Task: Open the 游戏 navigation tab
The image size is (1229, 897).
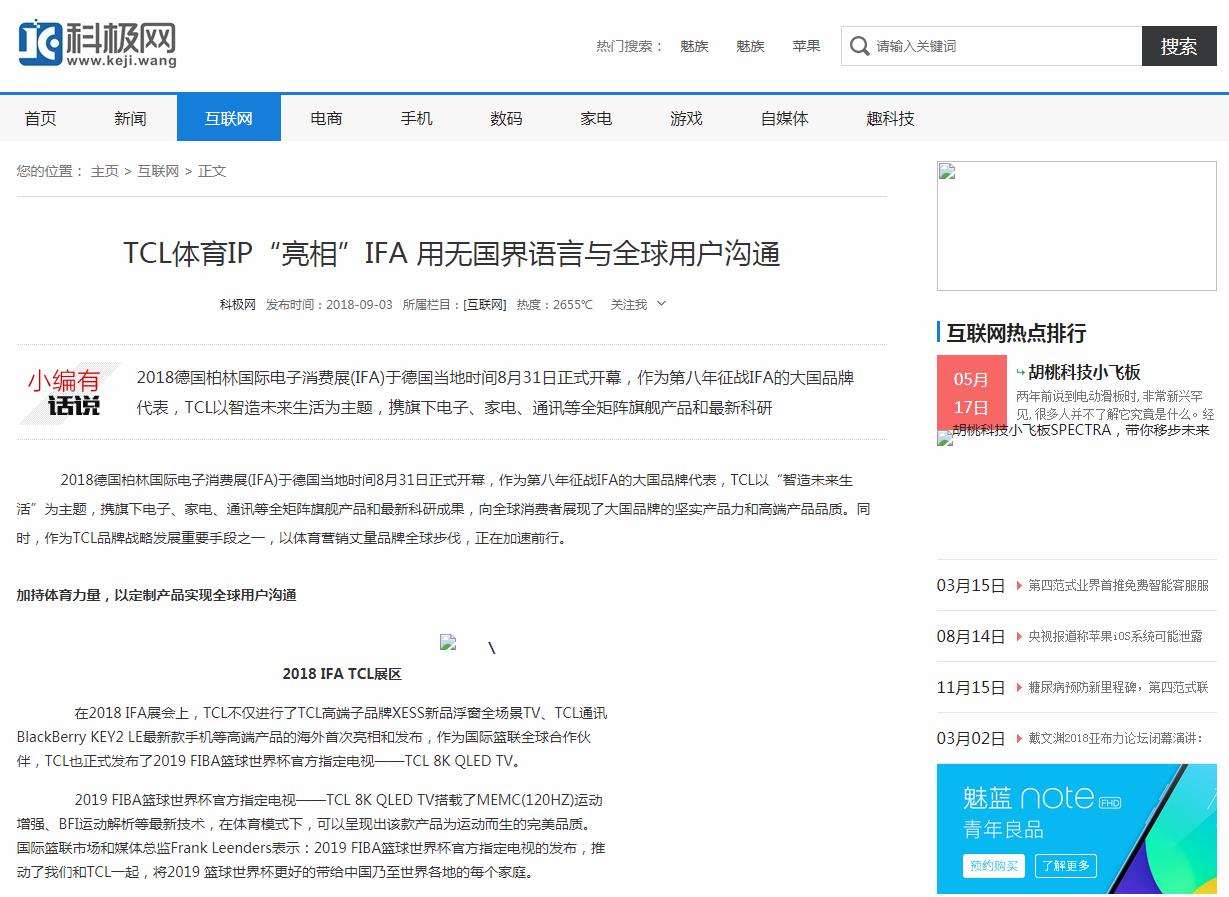Action: pos(687,118)
